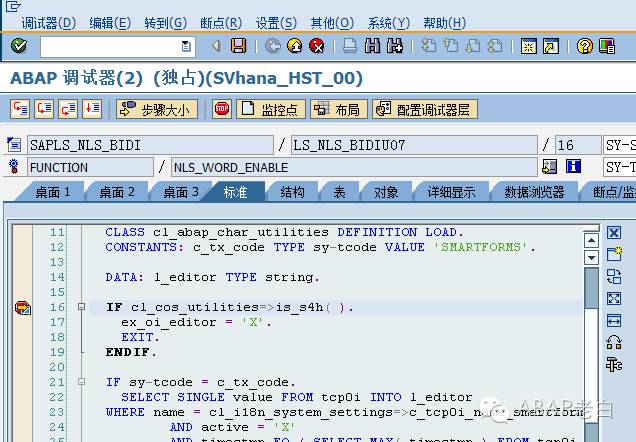Click the green Enter checkmark icon
Image resolution: width=636 pixels, height=442 pixels.
click(19, 46)
